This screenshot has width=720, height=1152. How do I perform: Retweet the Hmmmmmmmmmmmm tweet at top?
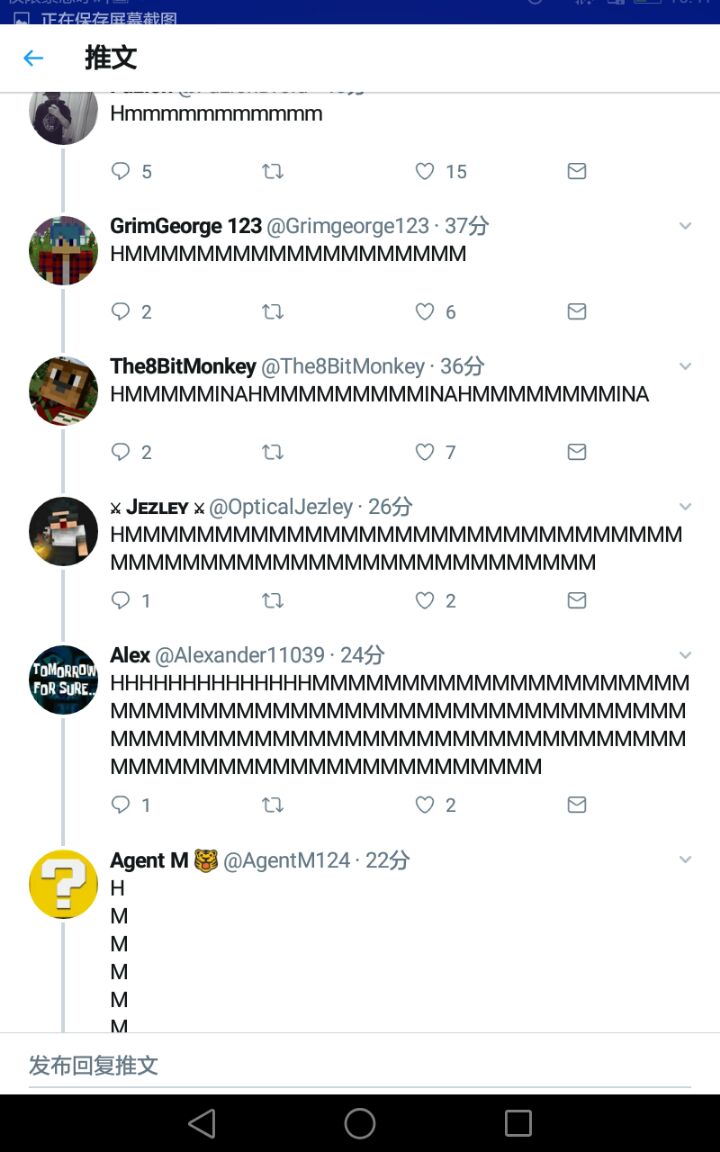[273, 171]
